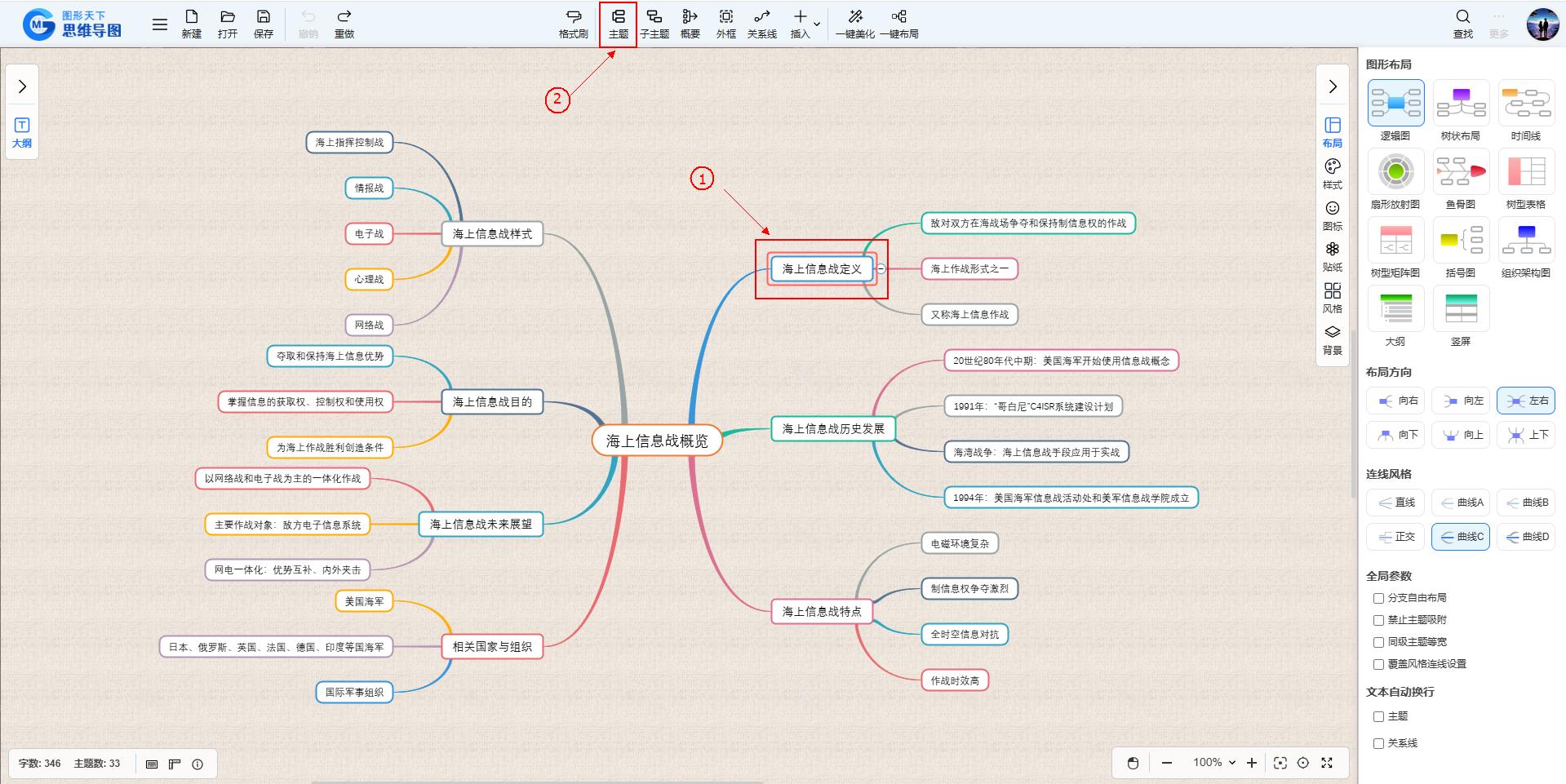Check the 禁止主题吸附 option
This screenshot has width=1566, height=784.
tap(1378, 620)
